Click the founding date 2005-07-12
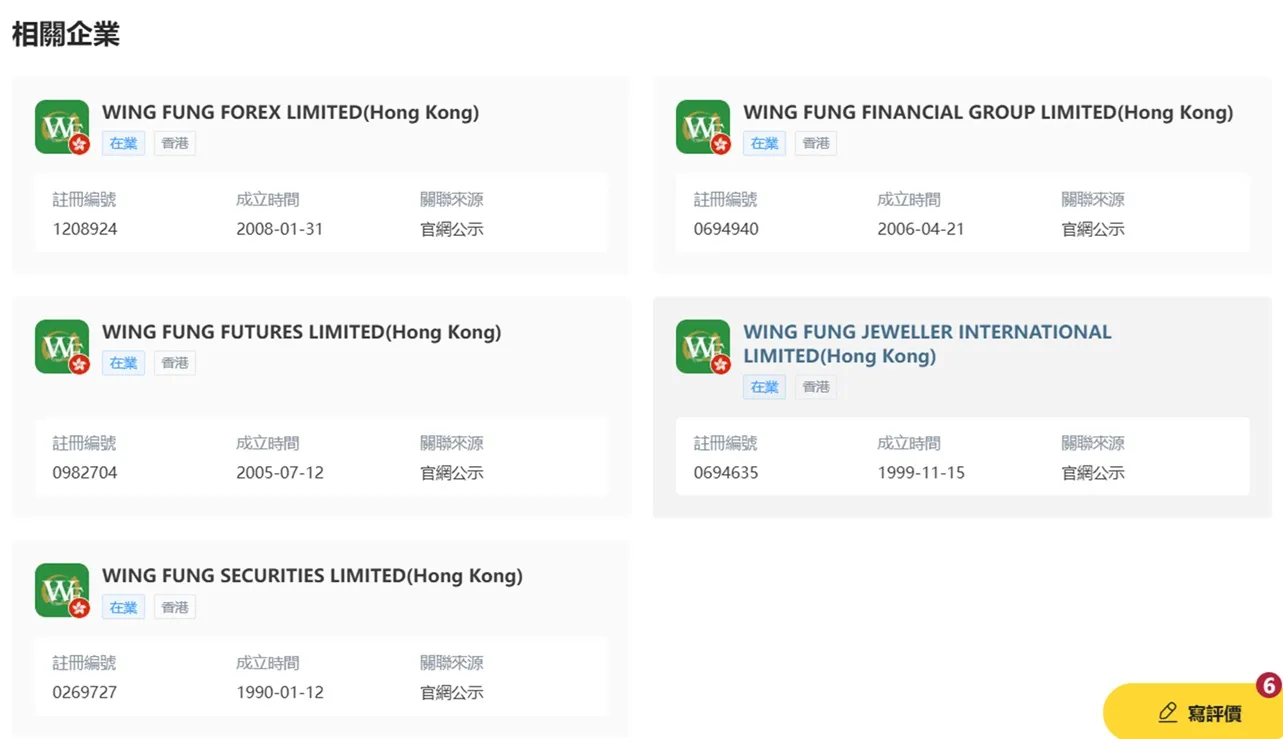The width and height of the screenshot is (1283, 739). click(x=280, y=472)
